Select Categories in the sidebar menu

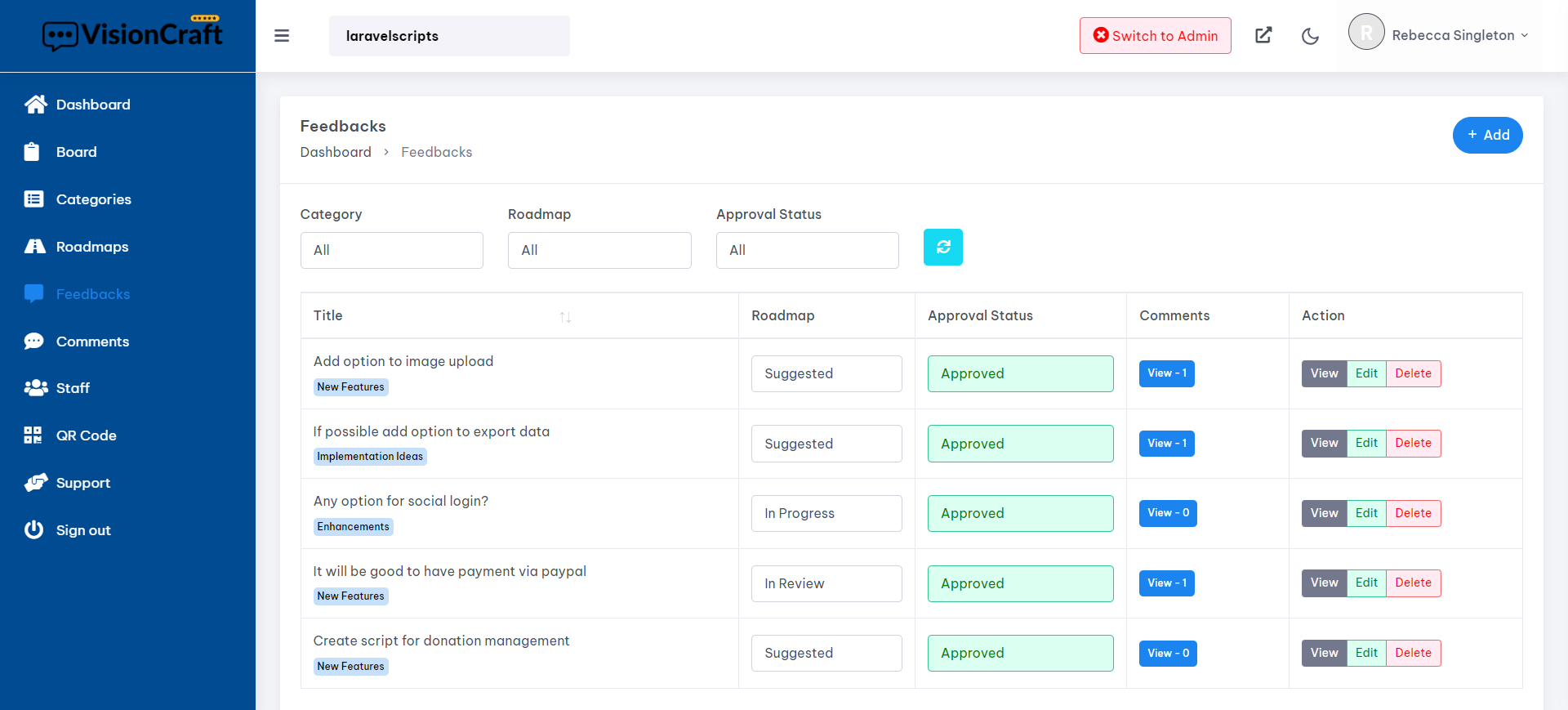click(93, 199)
